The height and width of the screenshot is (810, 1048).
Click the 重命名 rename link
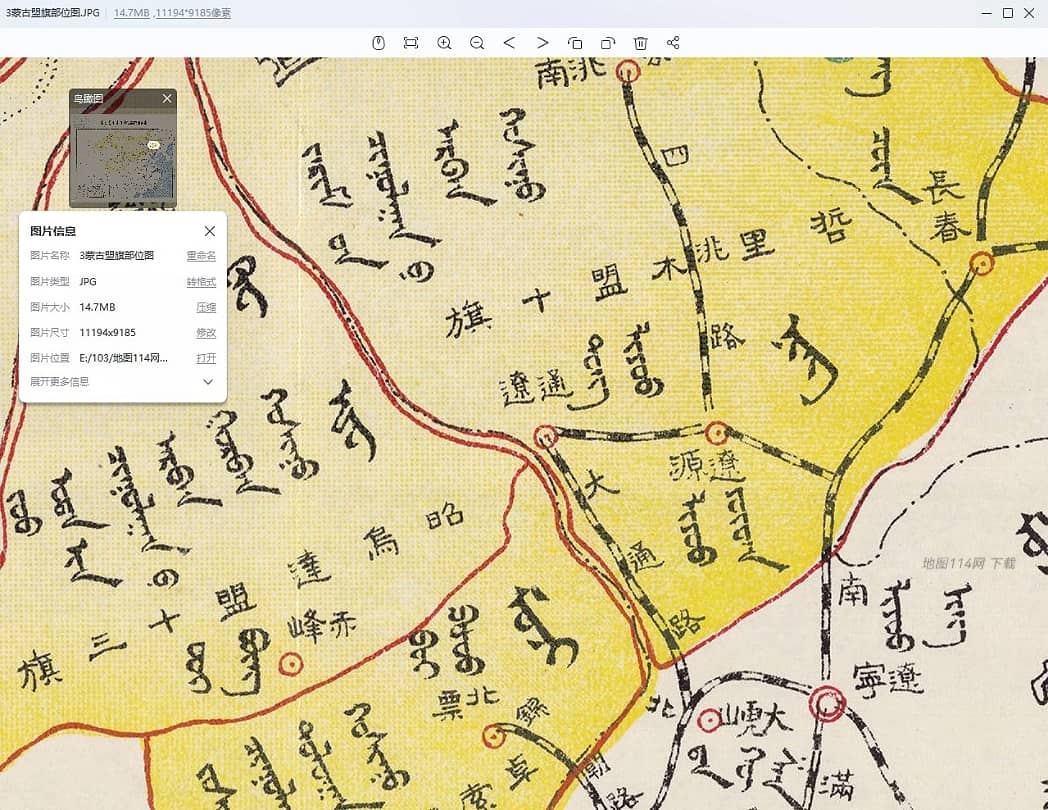tap(201, 256)
